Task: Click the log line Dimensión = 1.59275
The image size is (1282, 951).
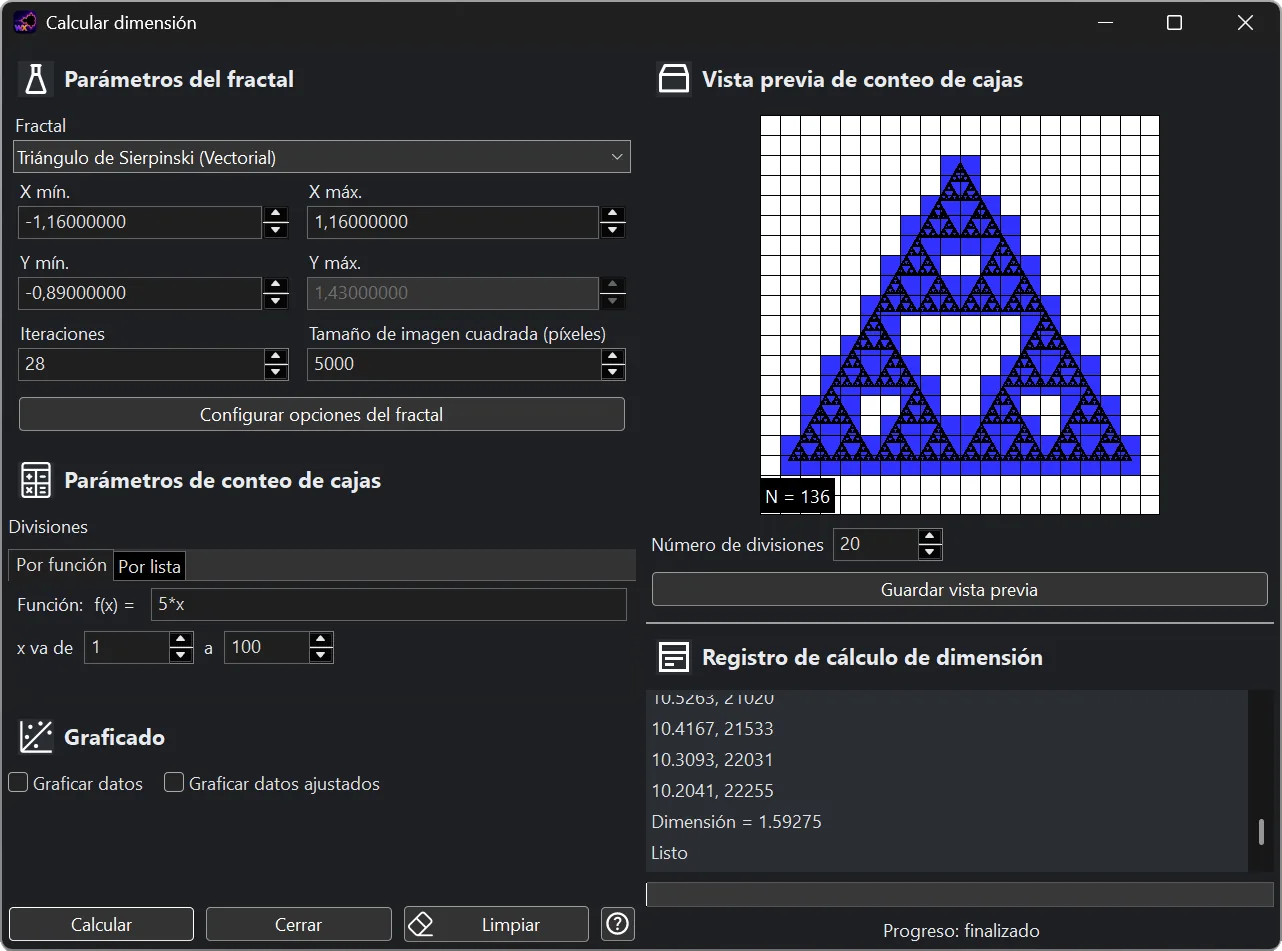Action: pyautogui.click(x=736, y=822)
